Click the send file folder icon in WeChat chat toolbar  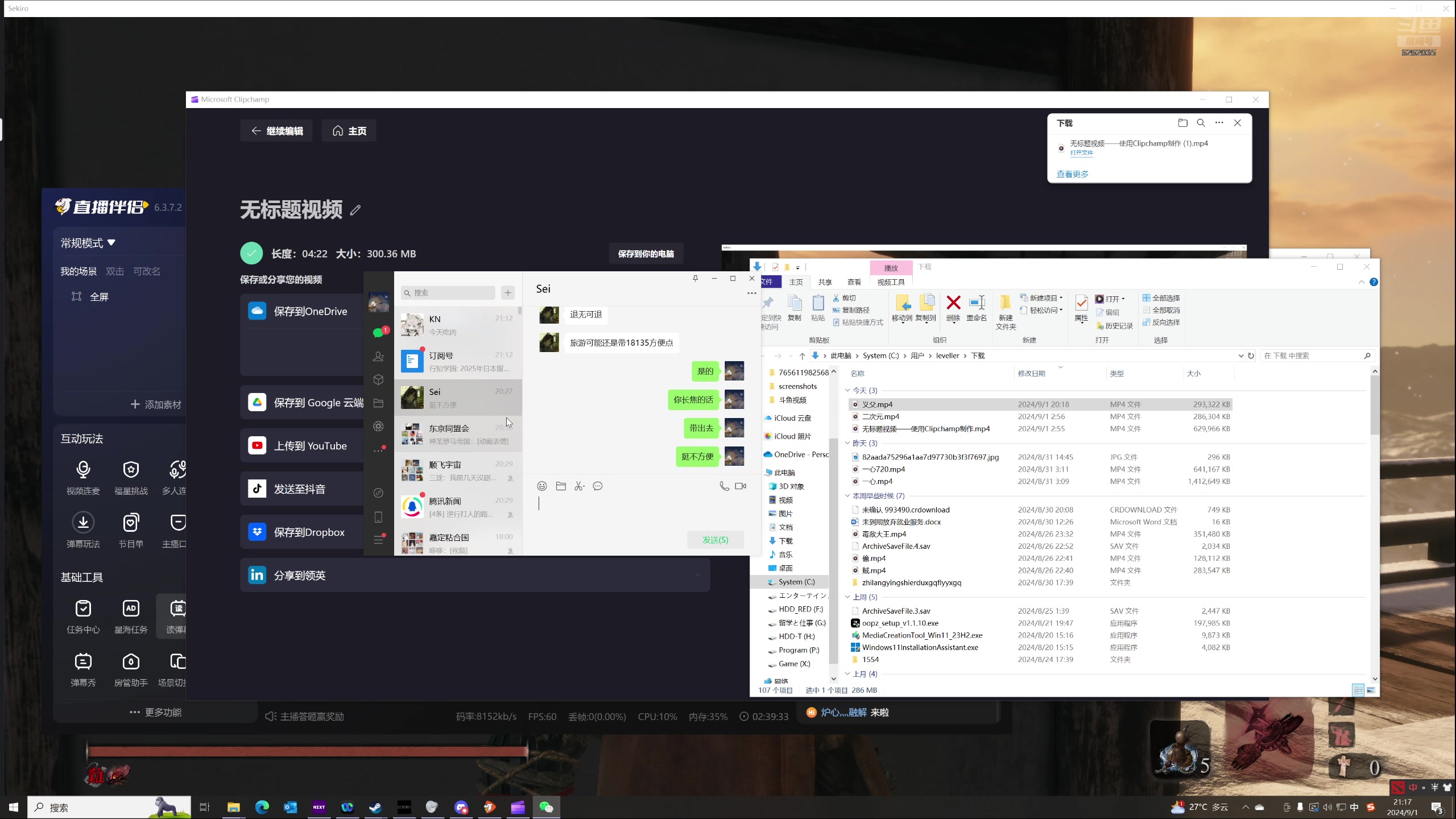[561, 486]
